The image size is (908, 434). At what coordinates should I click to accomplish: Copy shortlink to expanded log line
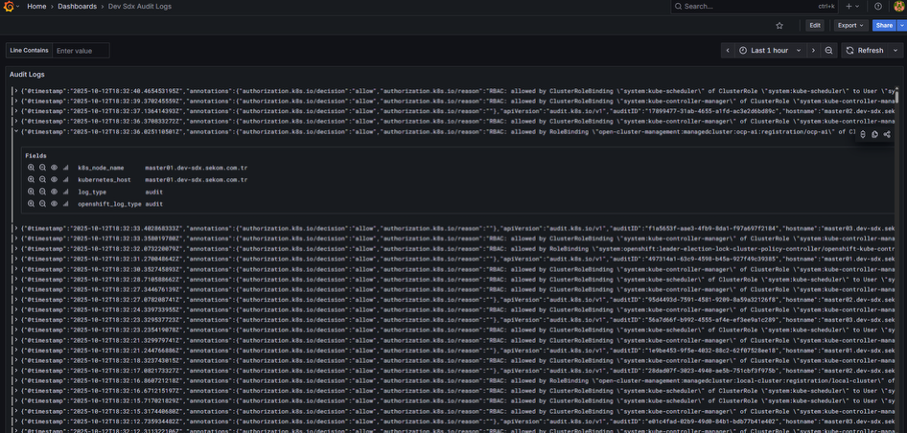[887, 134]
